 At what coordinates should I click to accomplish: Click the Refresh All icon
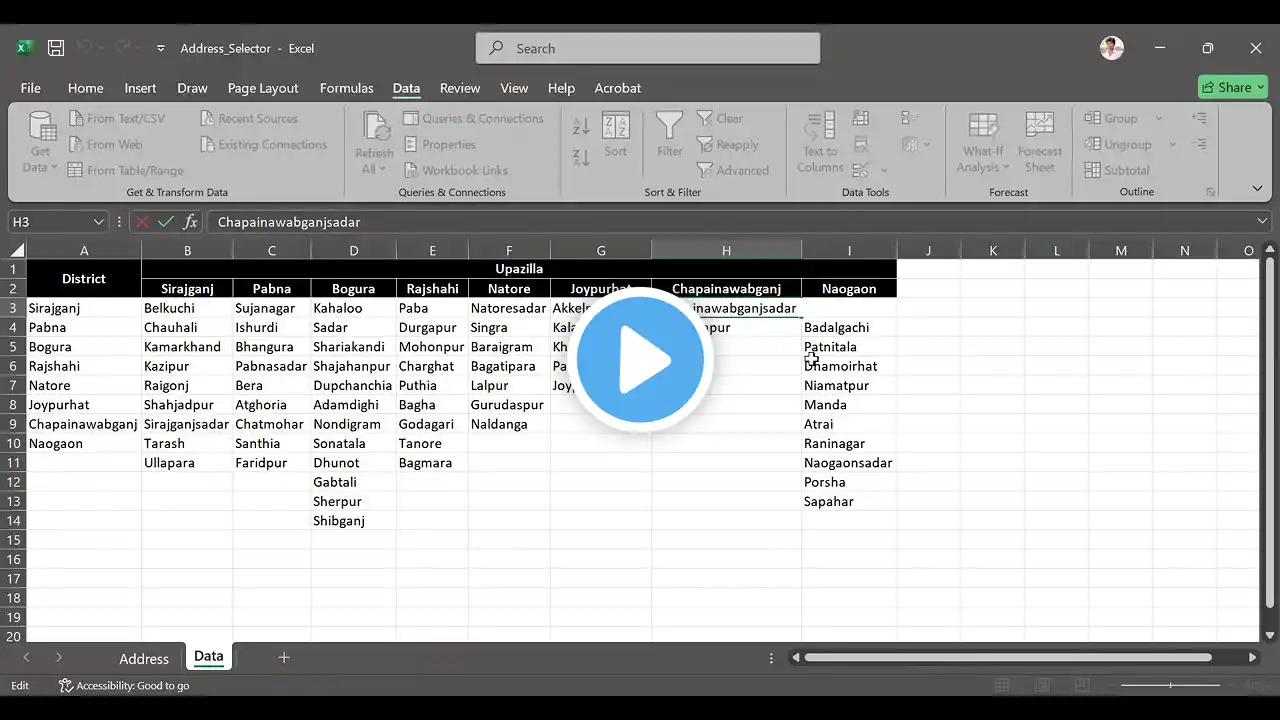click(x=375, y=127)
